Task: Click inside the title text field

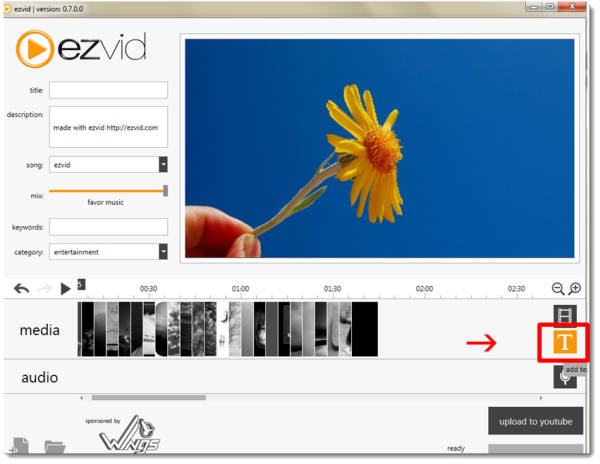Action: (x=108, y=90)
